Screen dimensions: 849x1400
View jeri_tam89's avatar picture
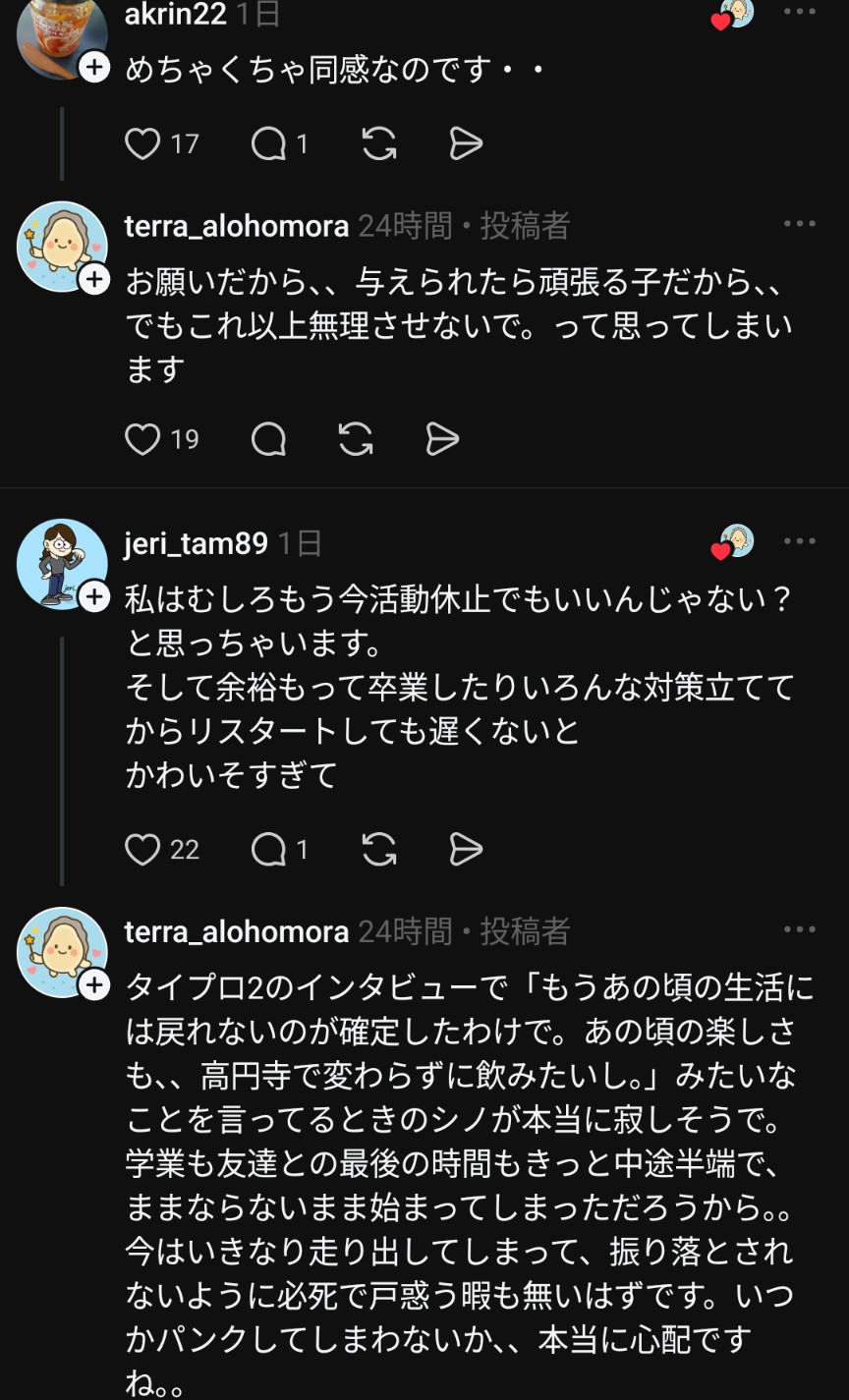(x=59, y=562)
